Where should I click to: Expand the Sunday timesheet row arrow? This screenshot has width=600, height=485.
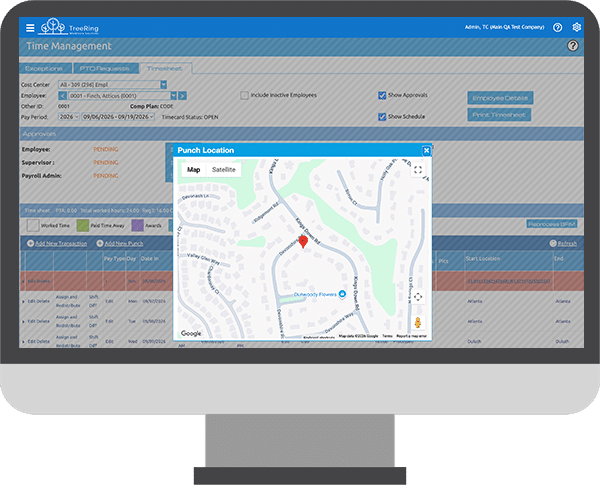coord(23,281)
